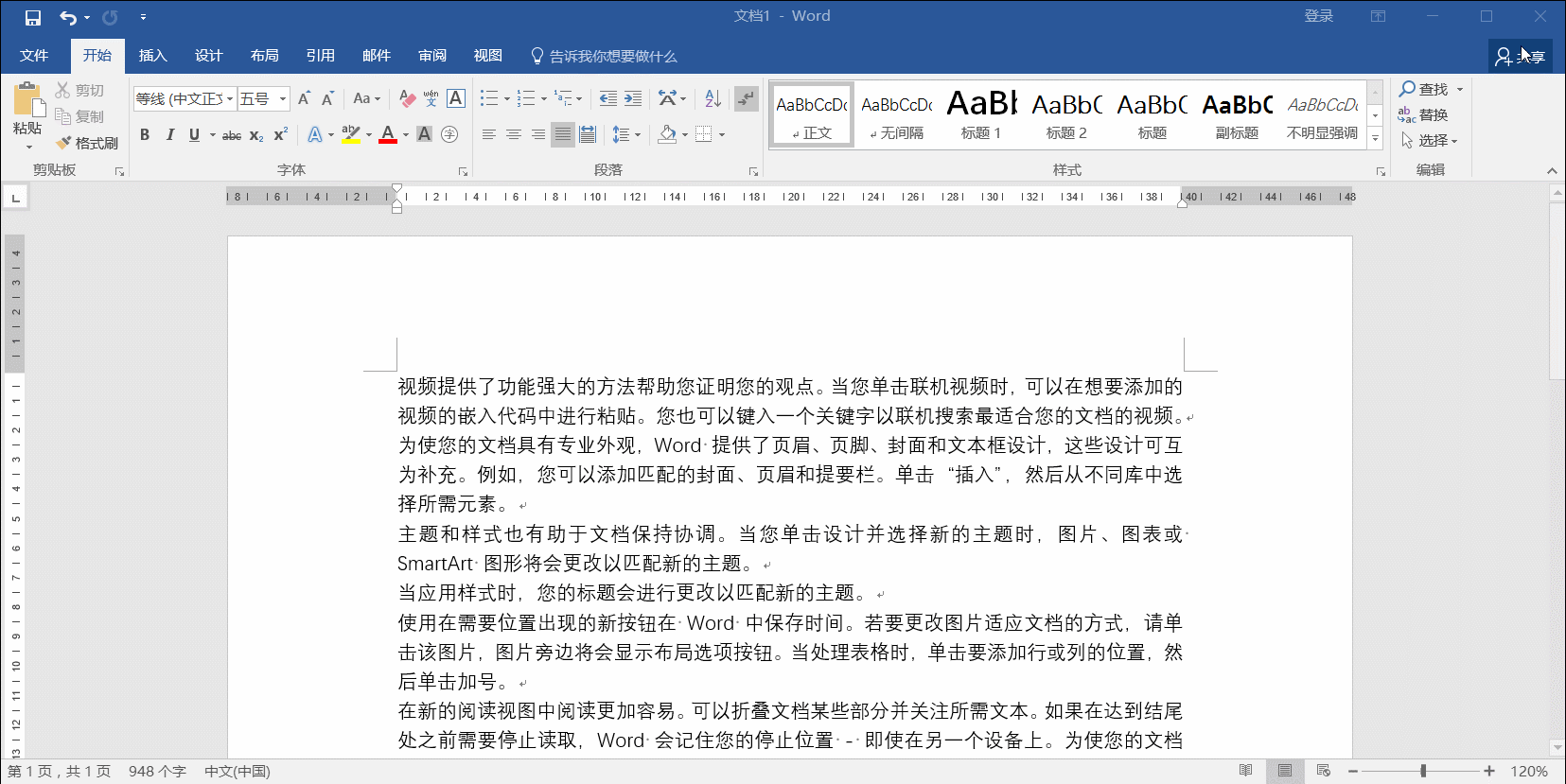The width and height of the screenshot is (1566, 784).
Task: Click the zoom slider handle
Action: [x=1423, y=771]
